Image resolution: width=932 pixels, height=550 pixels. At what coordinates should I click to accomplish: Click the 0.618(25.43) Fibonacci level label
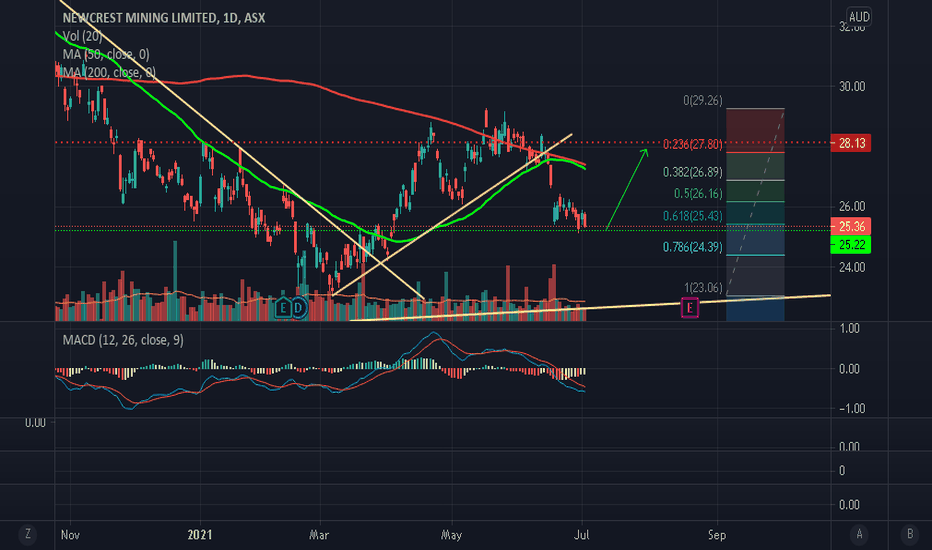tap(692, 216)
